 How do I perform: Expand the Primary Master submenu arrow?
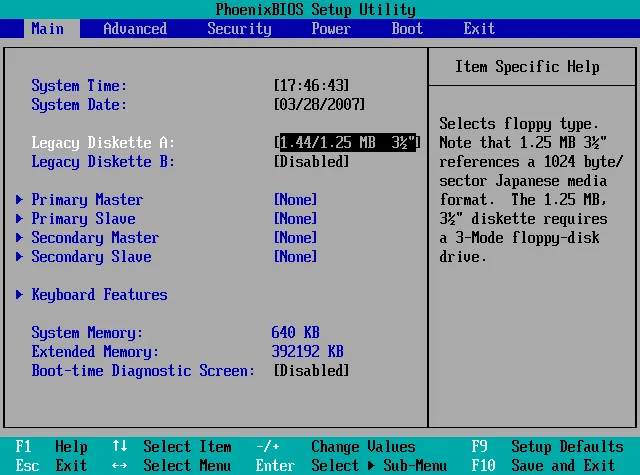20,200
